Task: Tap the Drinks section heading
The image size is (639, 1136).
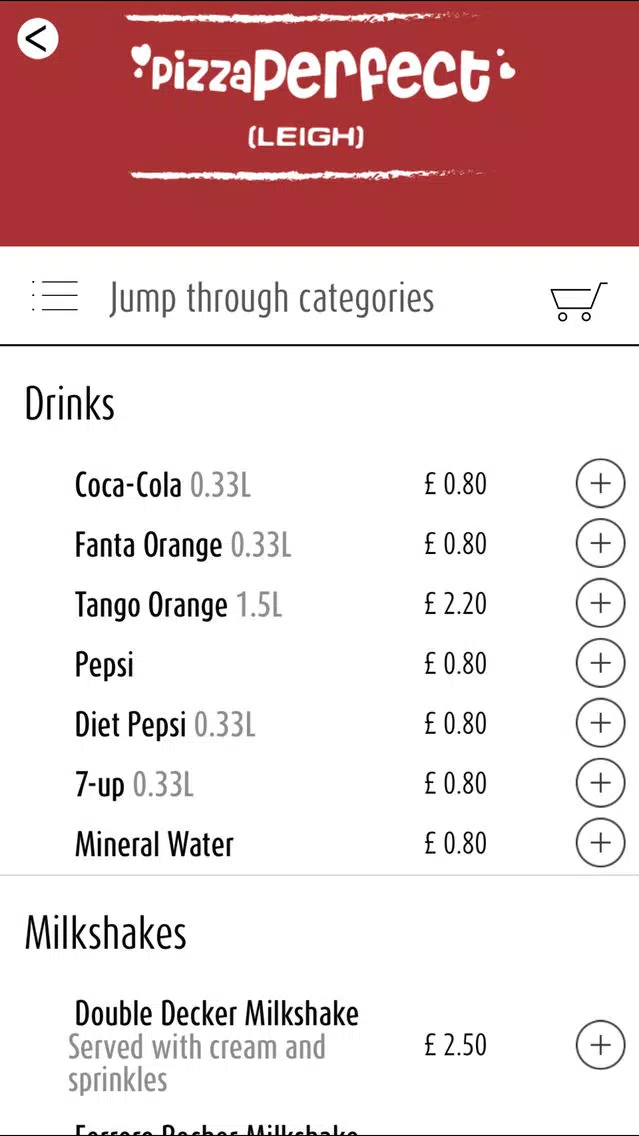Action: coord(70,404)
